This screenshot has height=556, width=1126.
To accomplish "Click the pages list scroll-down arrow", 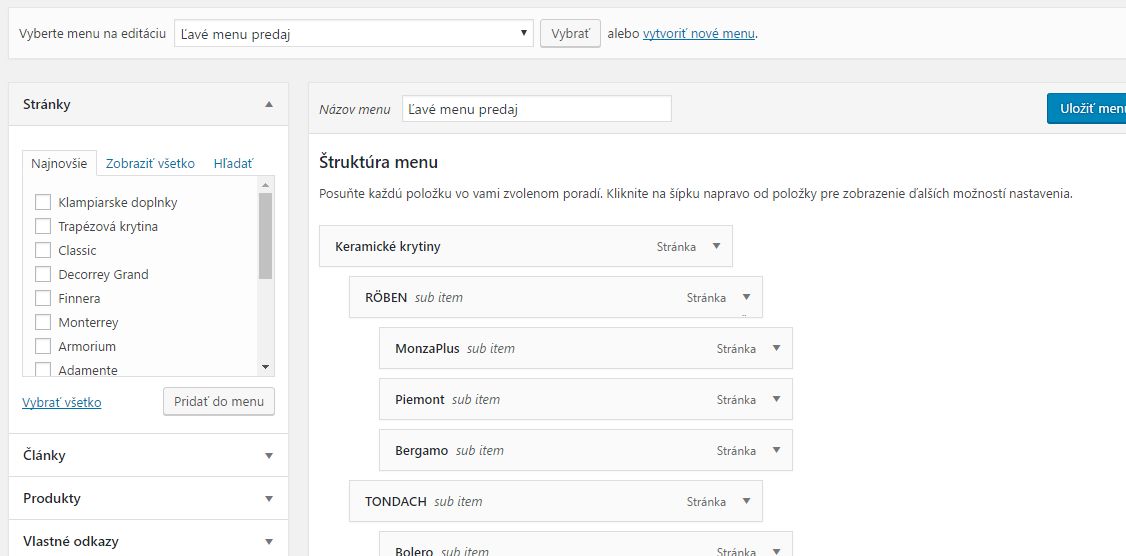I will [265, 367].
